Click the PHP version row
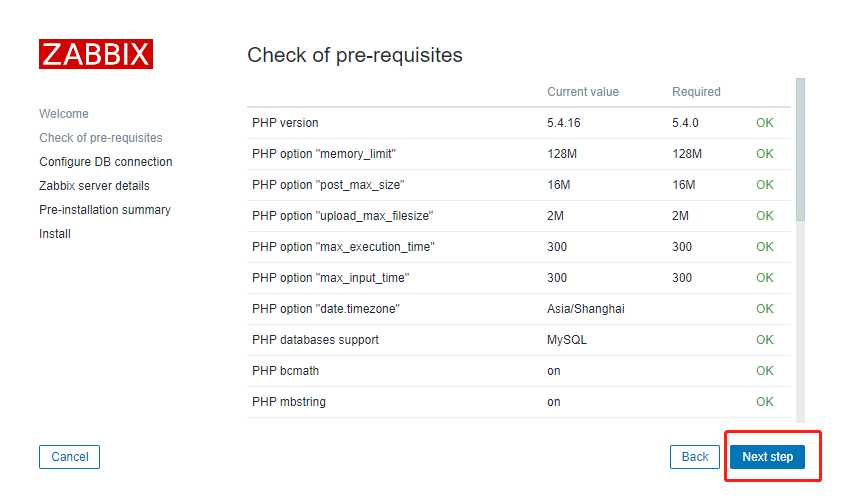 click(x=285, y=123)
